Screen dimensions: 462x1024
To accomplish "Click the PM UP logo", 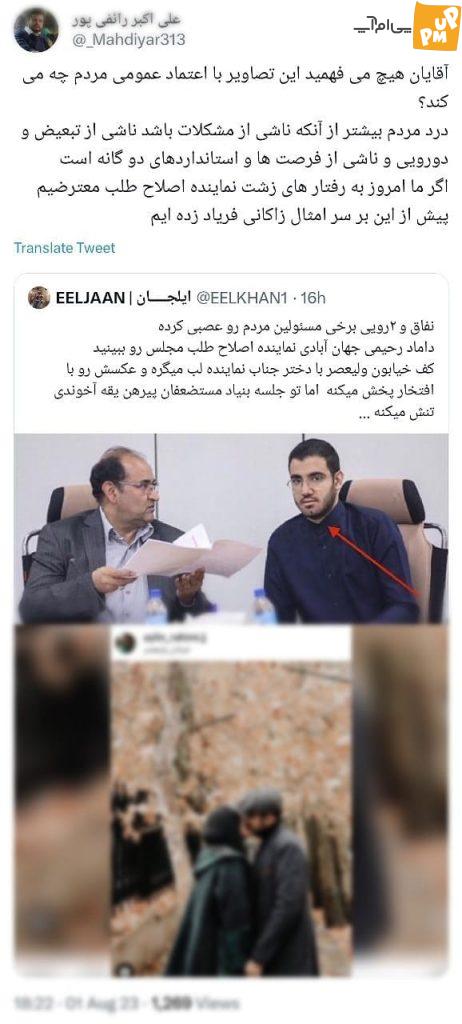I will click(436, 25).
